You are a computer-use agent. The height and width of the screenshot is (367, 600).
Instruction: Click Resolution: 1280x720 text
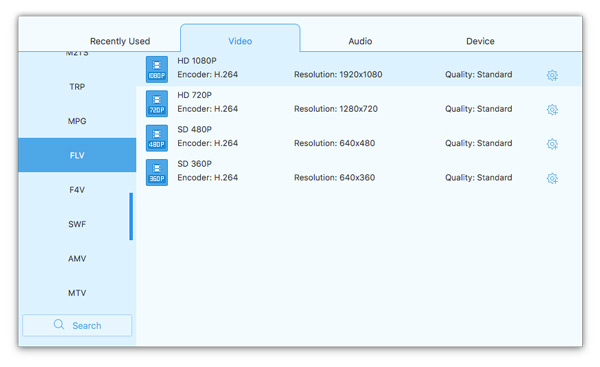pos(336,109)
